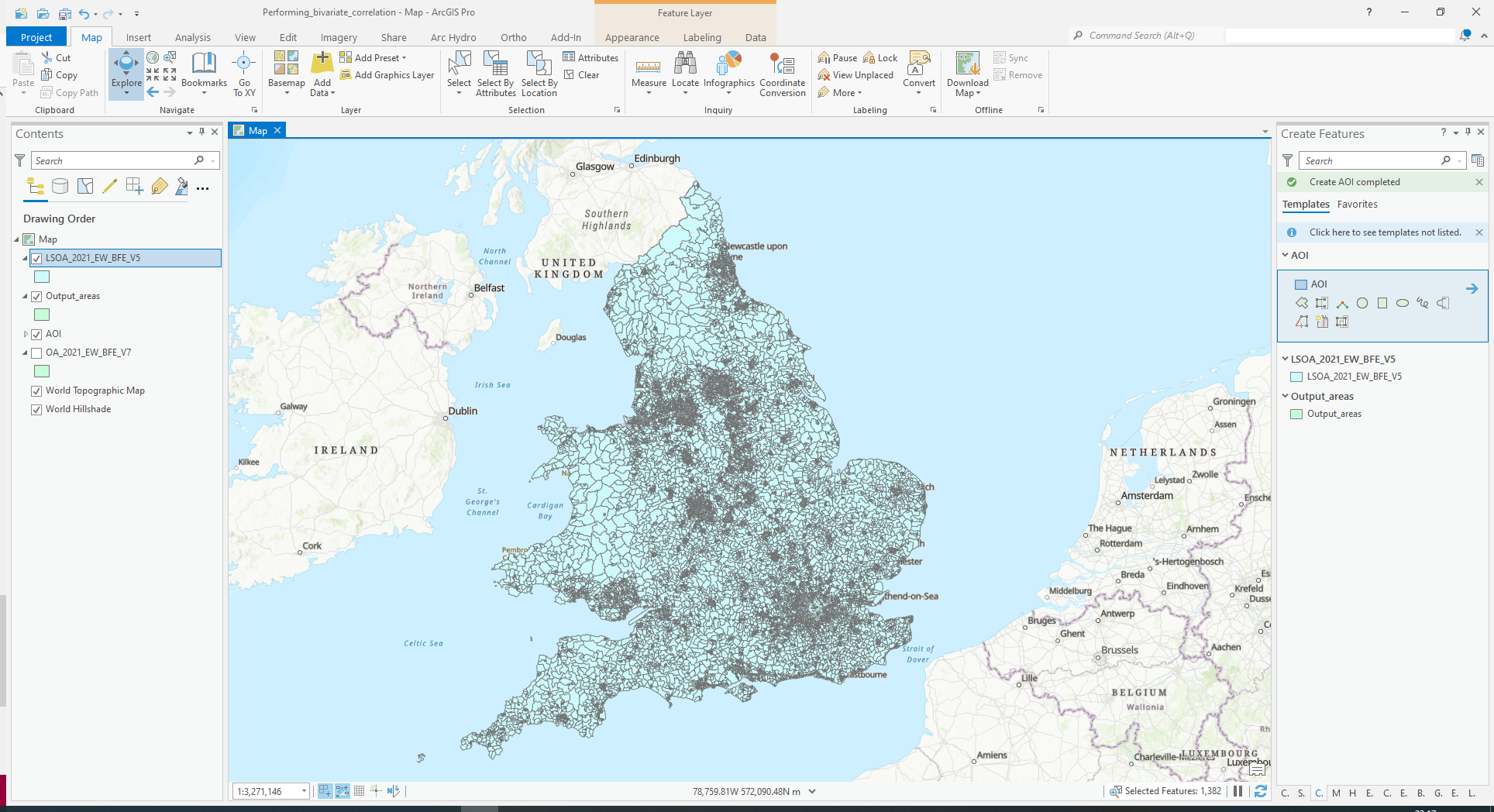Open the Coordinate Conversion tool
This screenshot has height=812, width=1494.
point(783,74)
